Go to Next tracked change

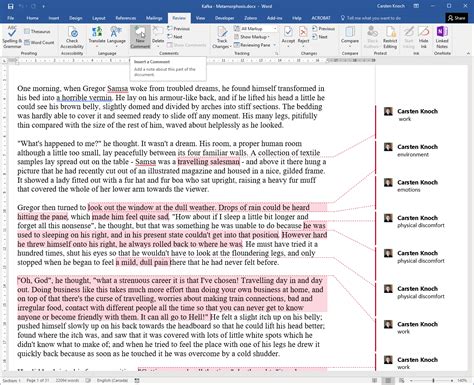(320, 37)
